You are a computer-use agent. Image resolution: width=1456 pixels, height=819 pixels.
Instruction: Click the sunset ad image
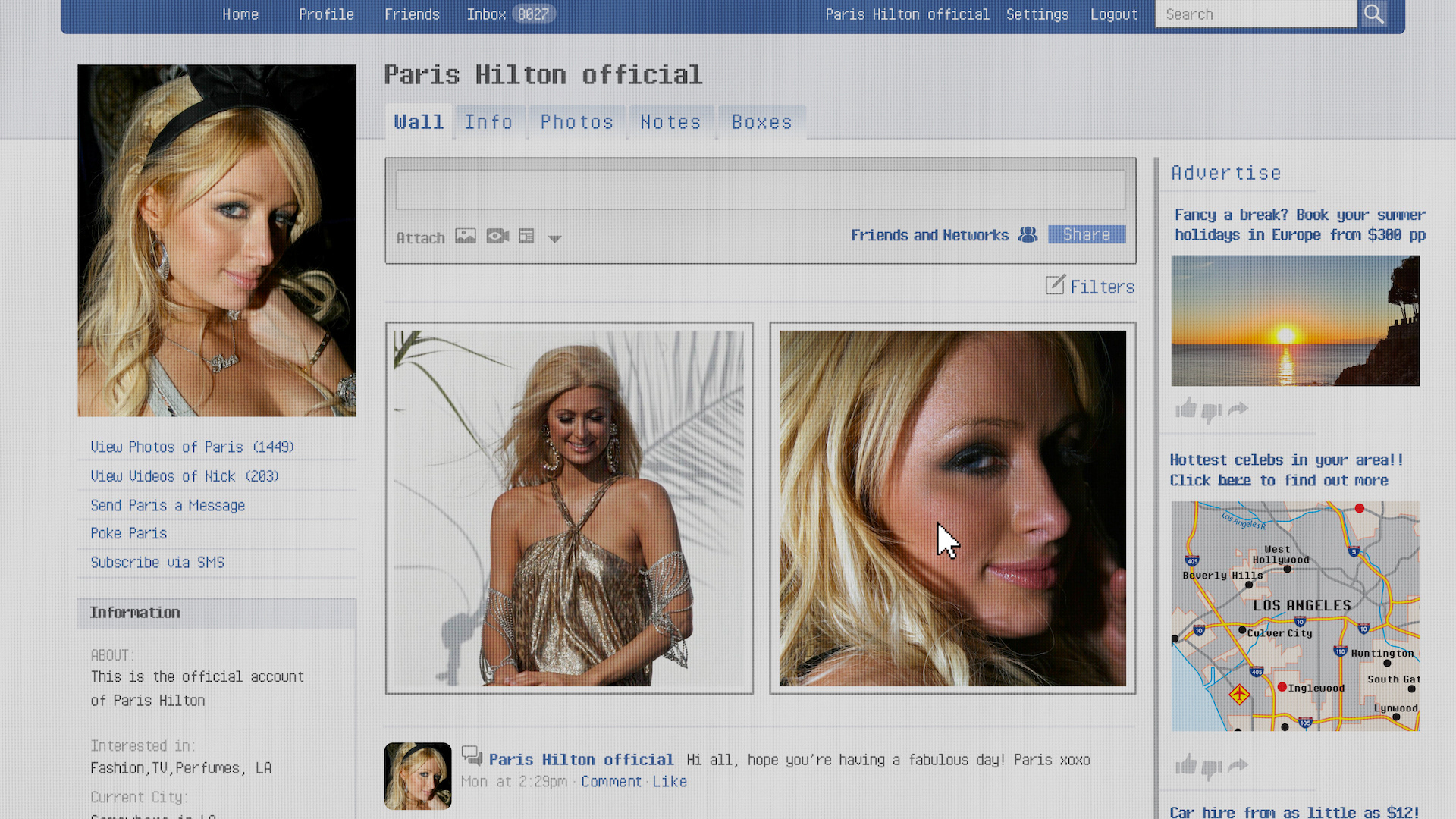[x=1295, y=321]
